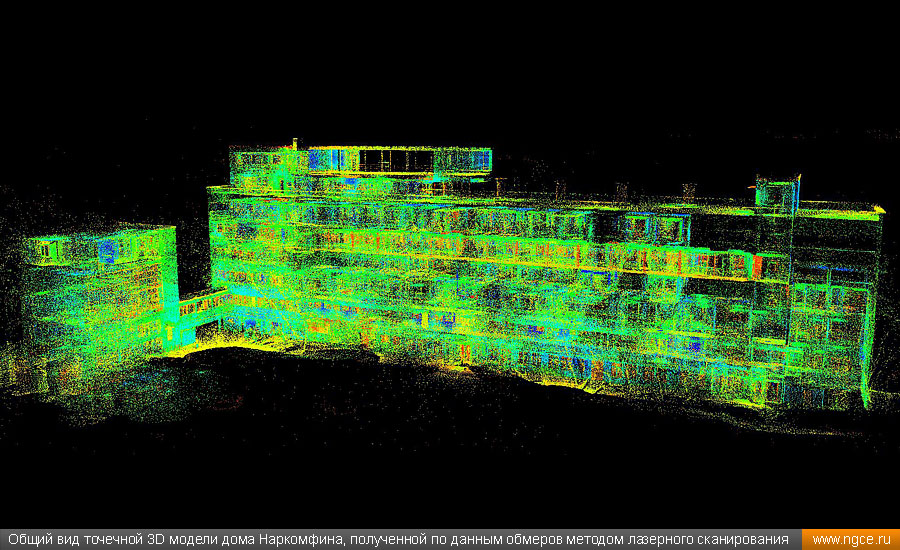Click the Russian caption about the Narkomfin house 3D model
Screen dimensions: 900x550
click(x=398, y=540)
